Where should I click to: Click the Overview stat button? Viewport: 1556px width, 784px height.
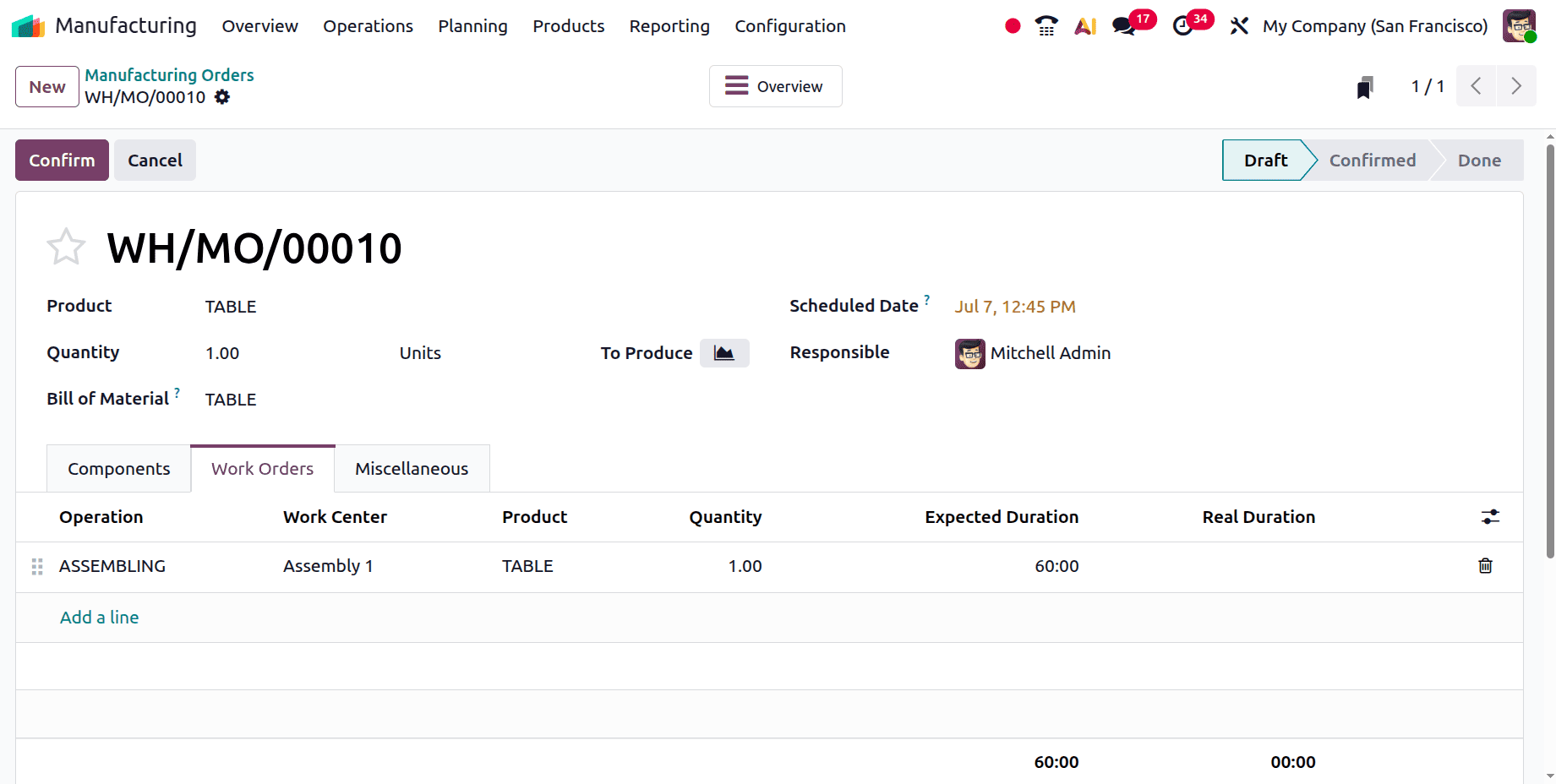(775, 86)
